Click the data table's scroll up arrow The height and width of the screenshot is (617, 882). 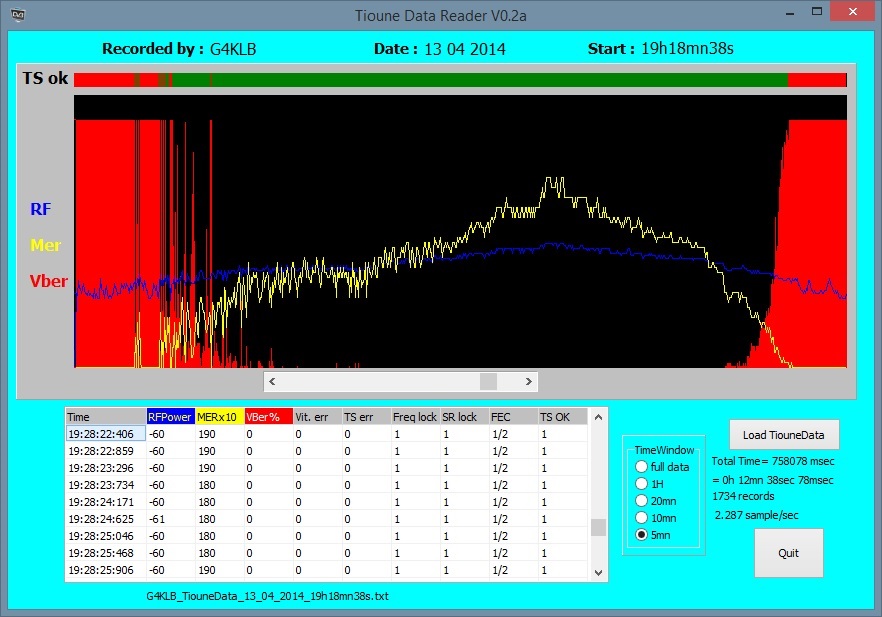pos(598,416)
